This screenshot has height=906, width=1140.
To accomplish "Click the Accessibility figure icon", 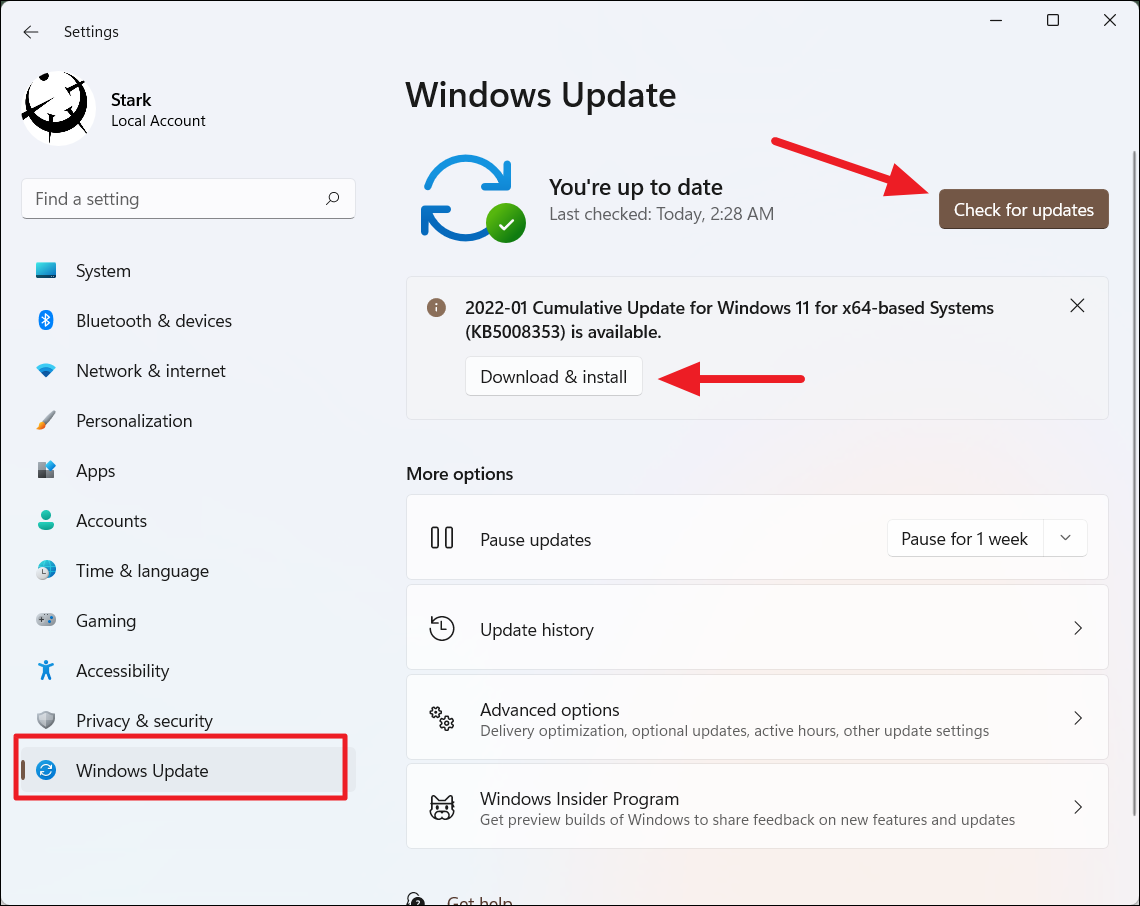I will [x=46, y=670].
